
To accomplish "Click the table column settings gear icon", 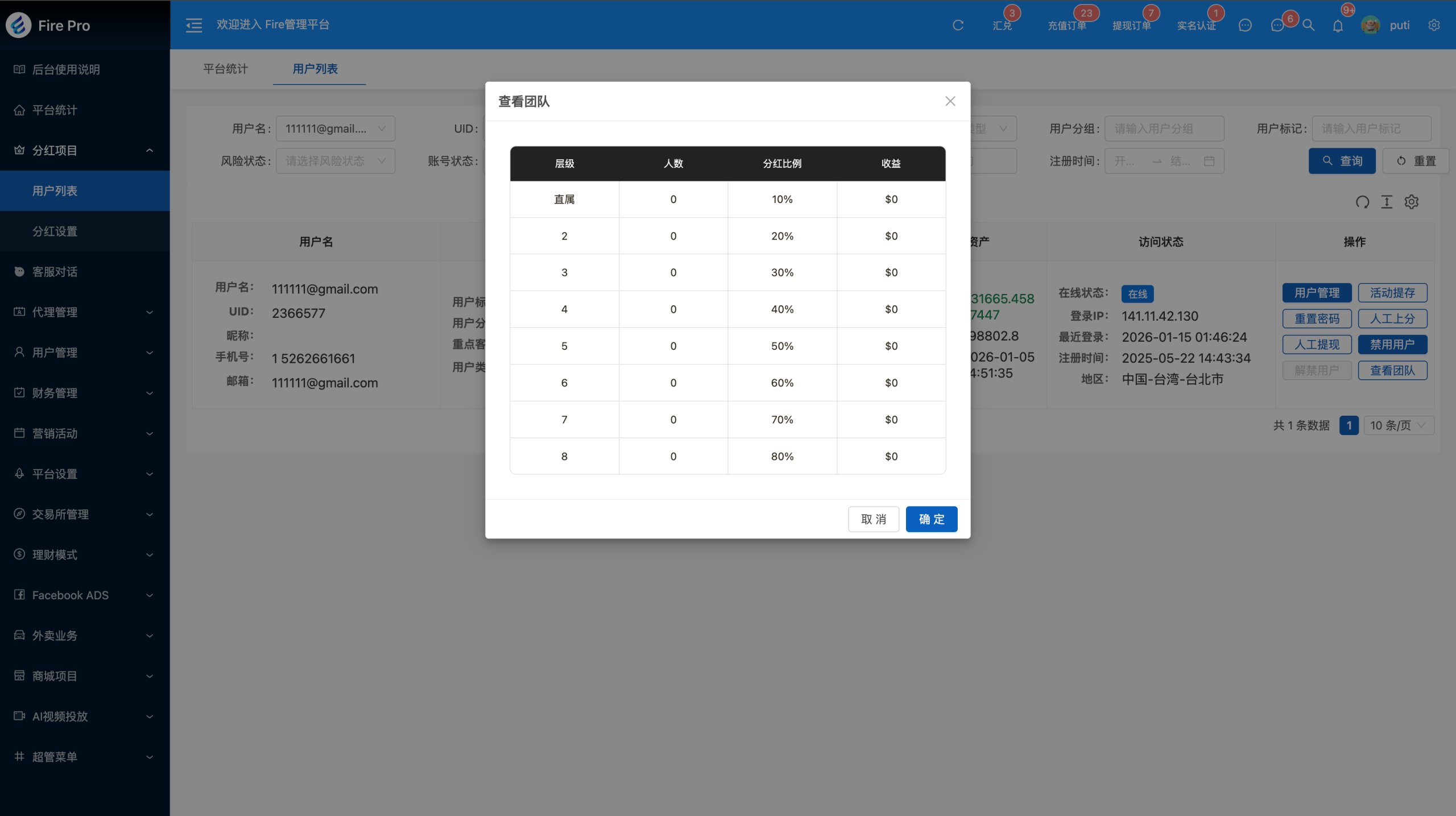I will point(1412,202).
